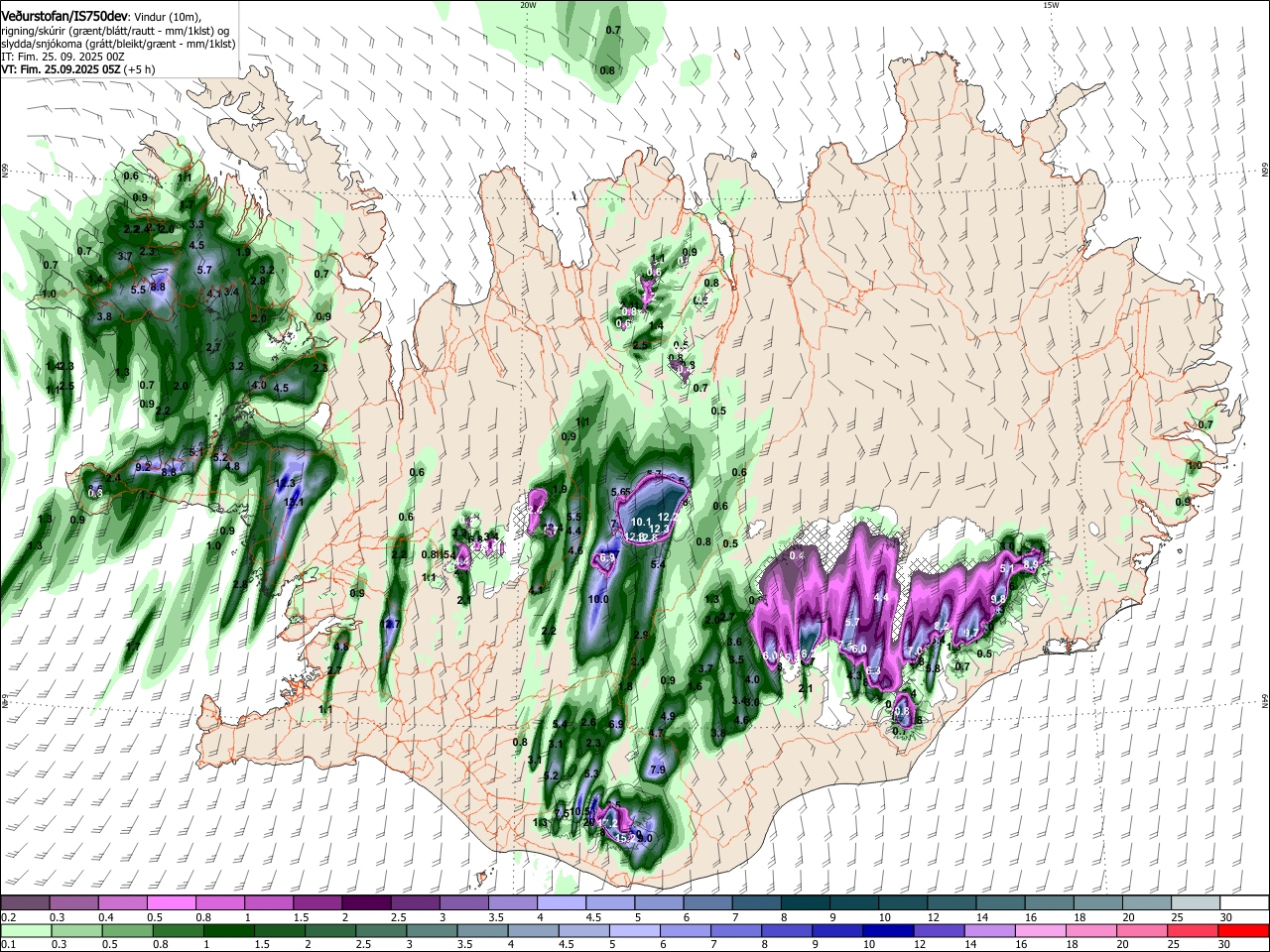Click the "9.8" value in the southeast

[x=998, y=599]
